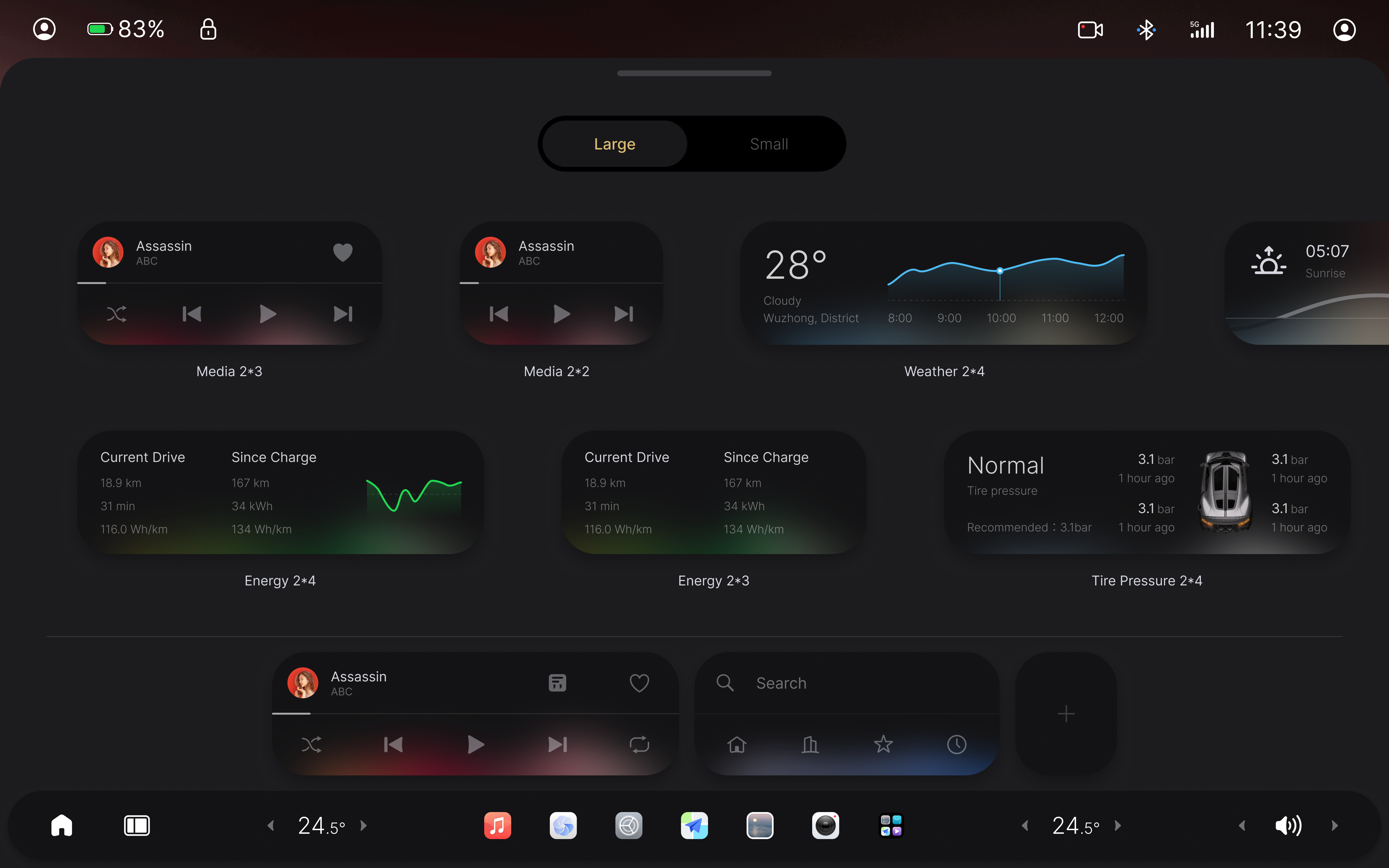This screenshot has width=1389, height=868.
Task: Skip to next track on Media 2*3
Action: [x=343, y=314]
